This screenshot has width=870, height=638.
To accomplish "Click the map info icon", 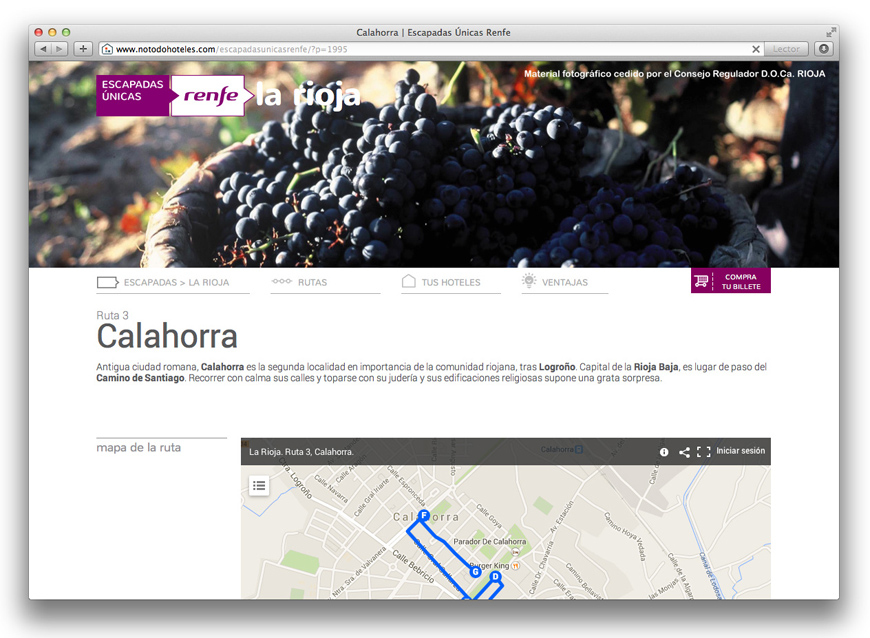I will click(x=664, y=452).
